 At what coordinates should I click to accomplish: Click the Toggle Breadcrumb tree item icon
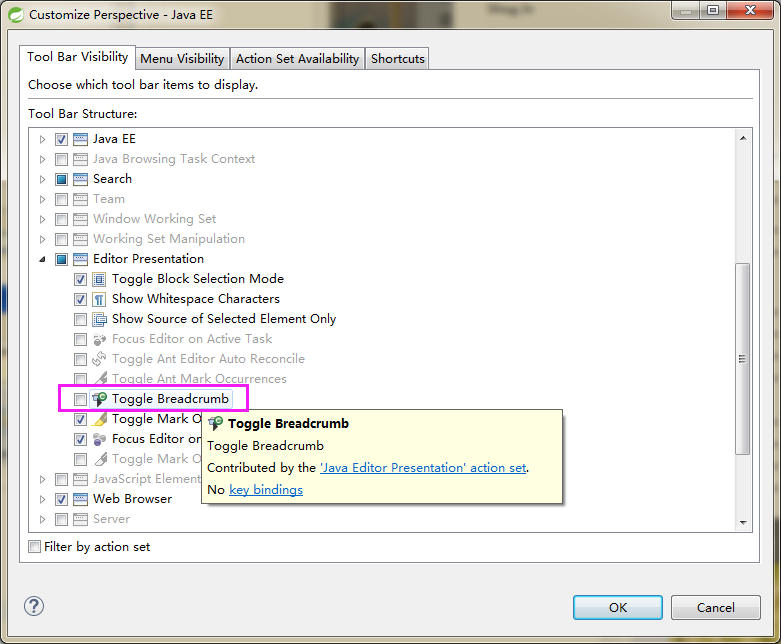[100, 399]
